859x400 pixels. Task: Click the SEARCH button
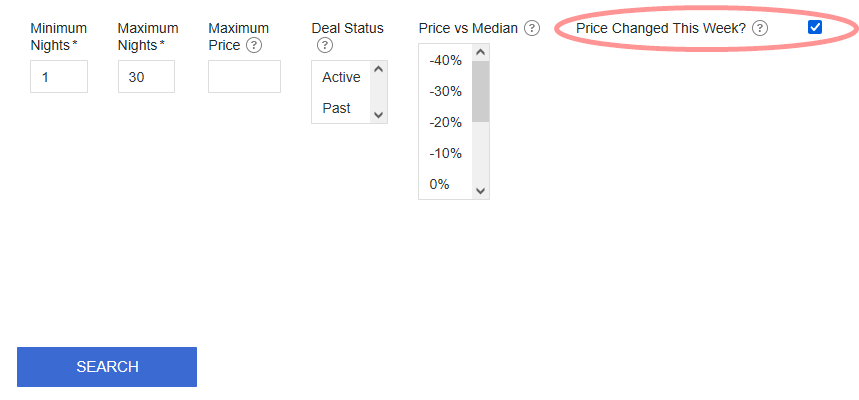point(107,367)
